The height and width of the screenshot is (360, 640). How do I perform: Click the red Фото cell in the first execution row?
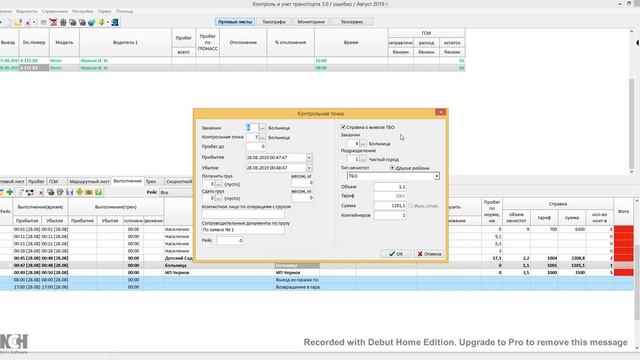coord(623,229)
